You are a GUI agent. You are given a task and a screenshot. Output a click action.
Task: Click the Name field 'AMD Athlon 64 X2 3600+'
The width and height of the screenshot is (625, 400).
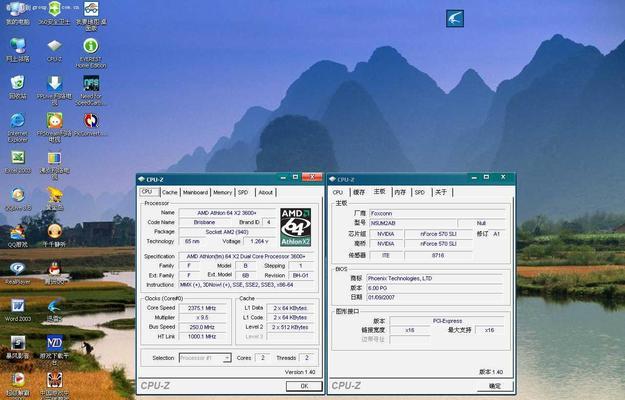tap(227, 213)
